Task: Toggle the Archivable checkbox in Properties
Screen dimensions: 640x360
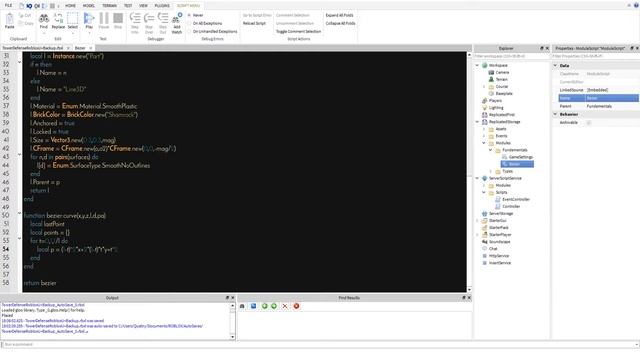Action: click(589, 122)
